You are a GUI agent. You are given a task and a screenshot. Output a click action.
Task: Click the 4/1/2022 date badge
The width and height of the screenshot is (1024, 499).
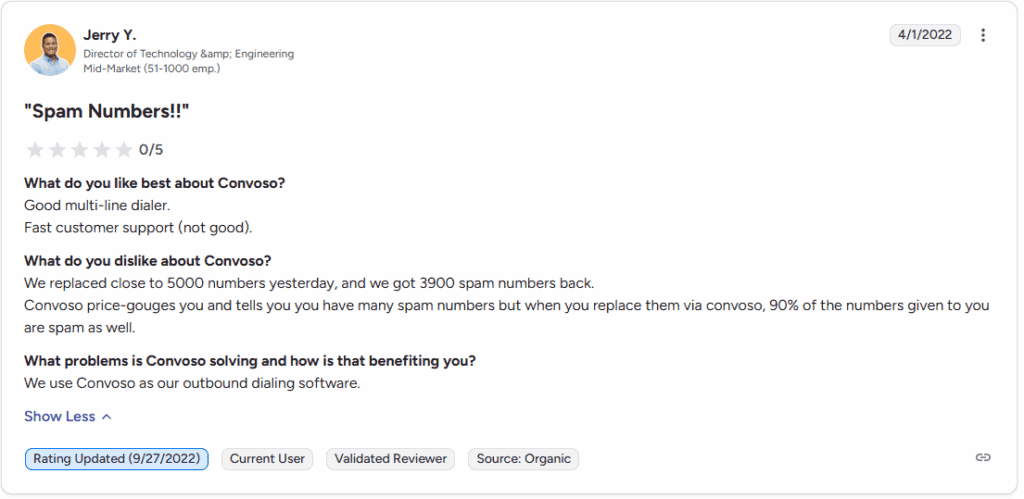(x=925, y=35)
